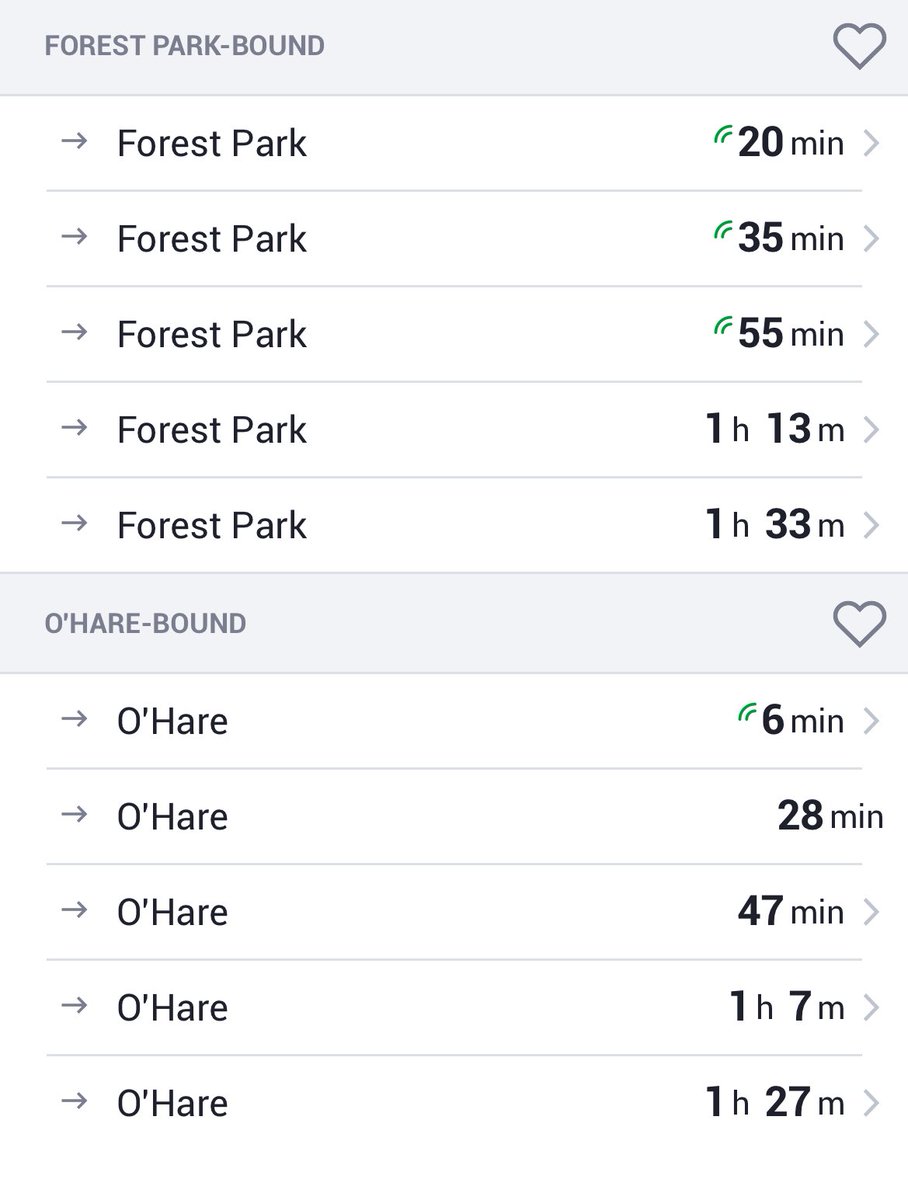Click the arrow icon on O'Hare 28 min row
The image size is (908, 1200).
pos(74,815)
